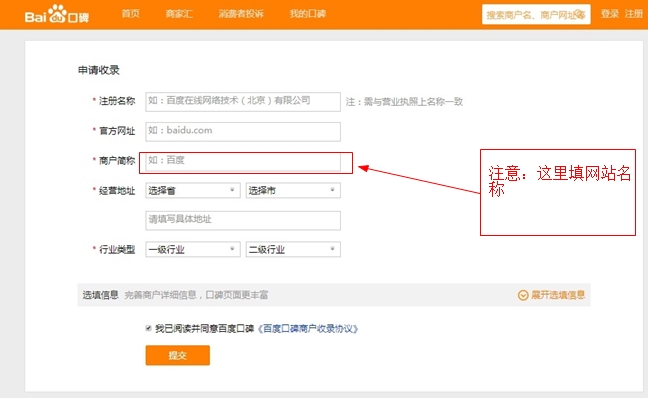This screenshot has width=648, height=398.
Task: Focus the 官方网址 input field
Action: [243, 131]
